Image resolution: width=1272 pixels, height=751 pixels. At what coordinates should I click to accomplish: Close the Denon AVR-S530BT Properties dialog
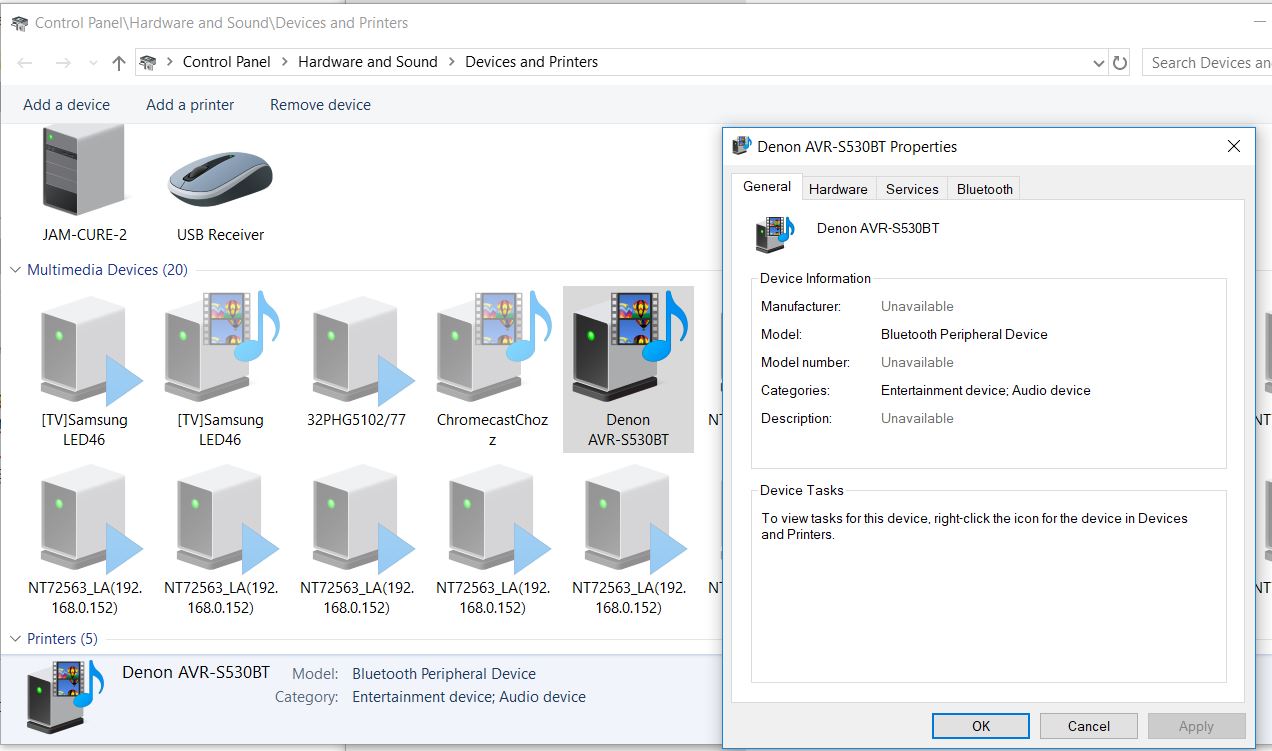tap(1234, 146)
